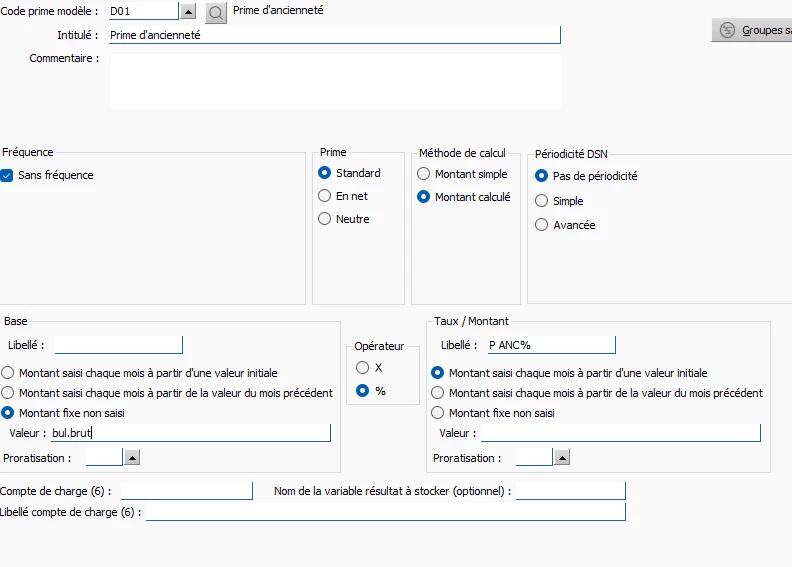This screenshot has width=792, height=567.
Task: Select Simple DSN periodicity
Action: point(541,201)
